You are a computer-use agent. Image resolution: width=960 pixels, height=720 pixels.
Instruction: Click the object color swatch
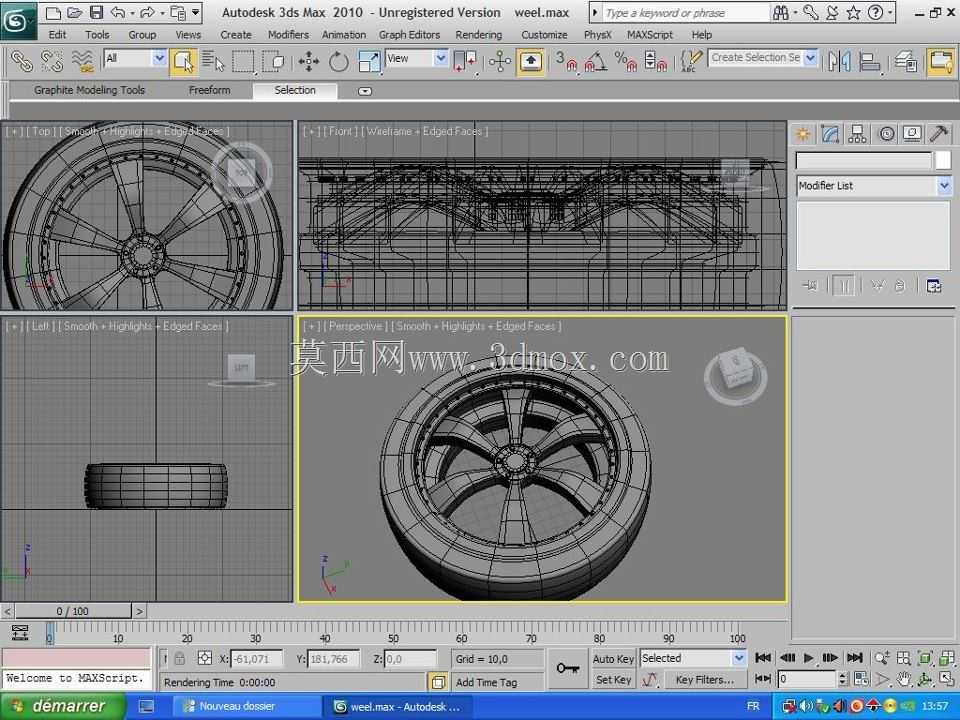[x=943, y=160]
